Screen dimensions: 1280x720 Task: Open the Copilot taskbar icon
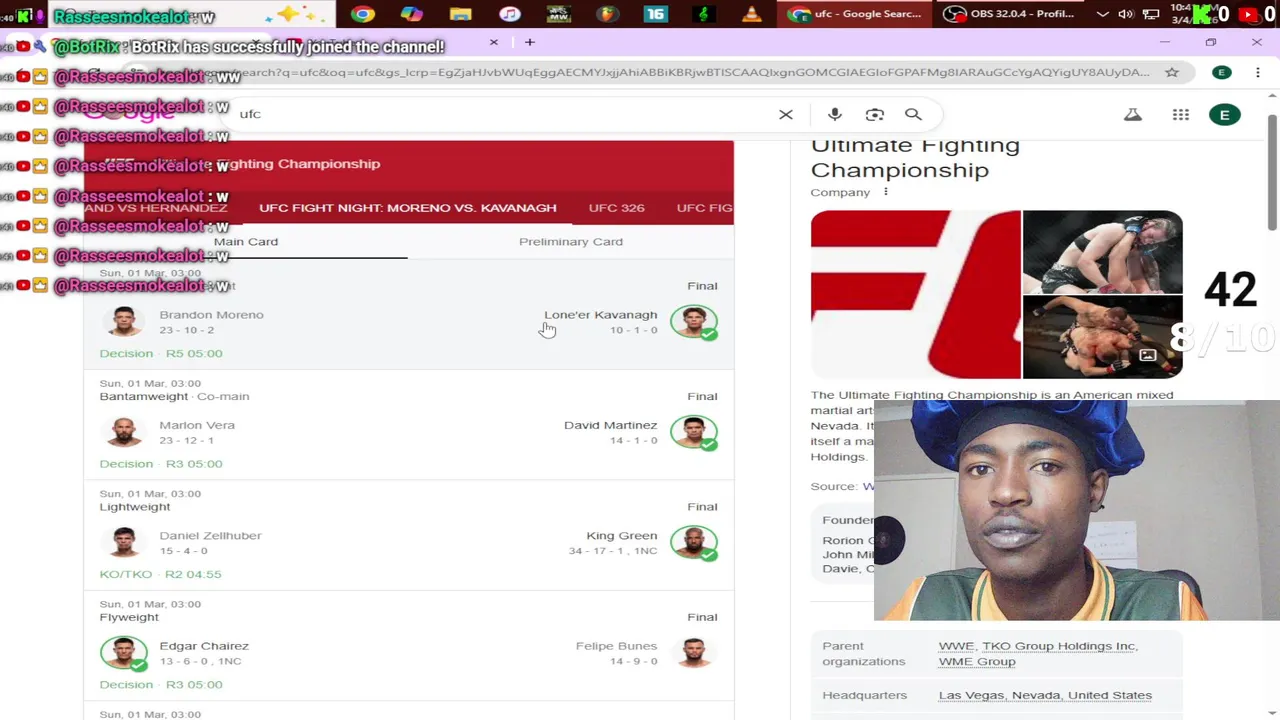pyautogui.click(x=412, y=14)
